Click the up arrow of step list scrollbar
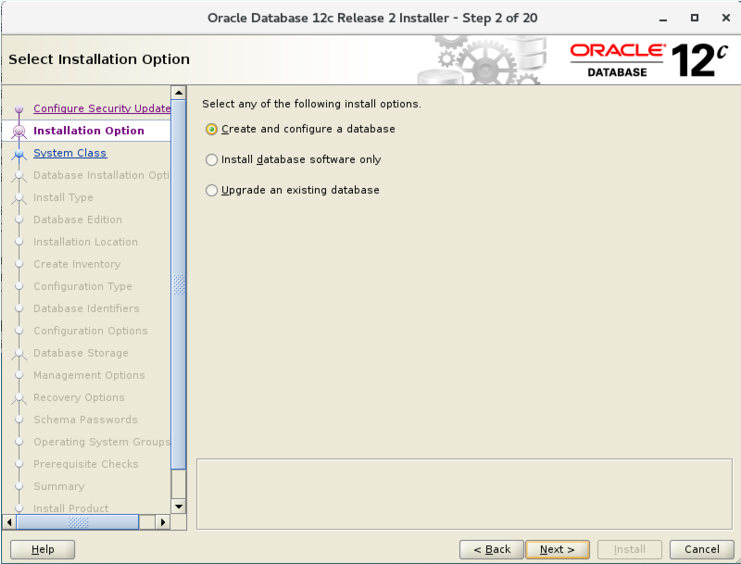 179,93
